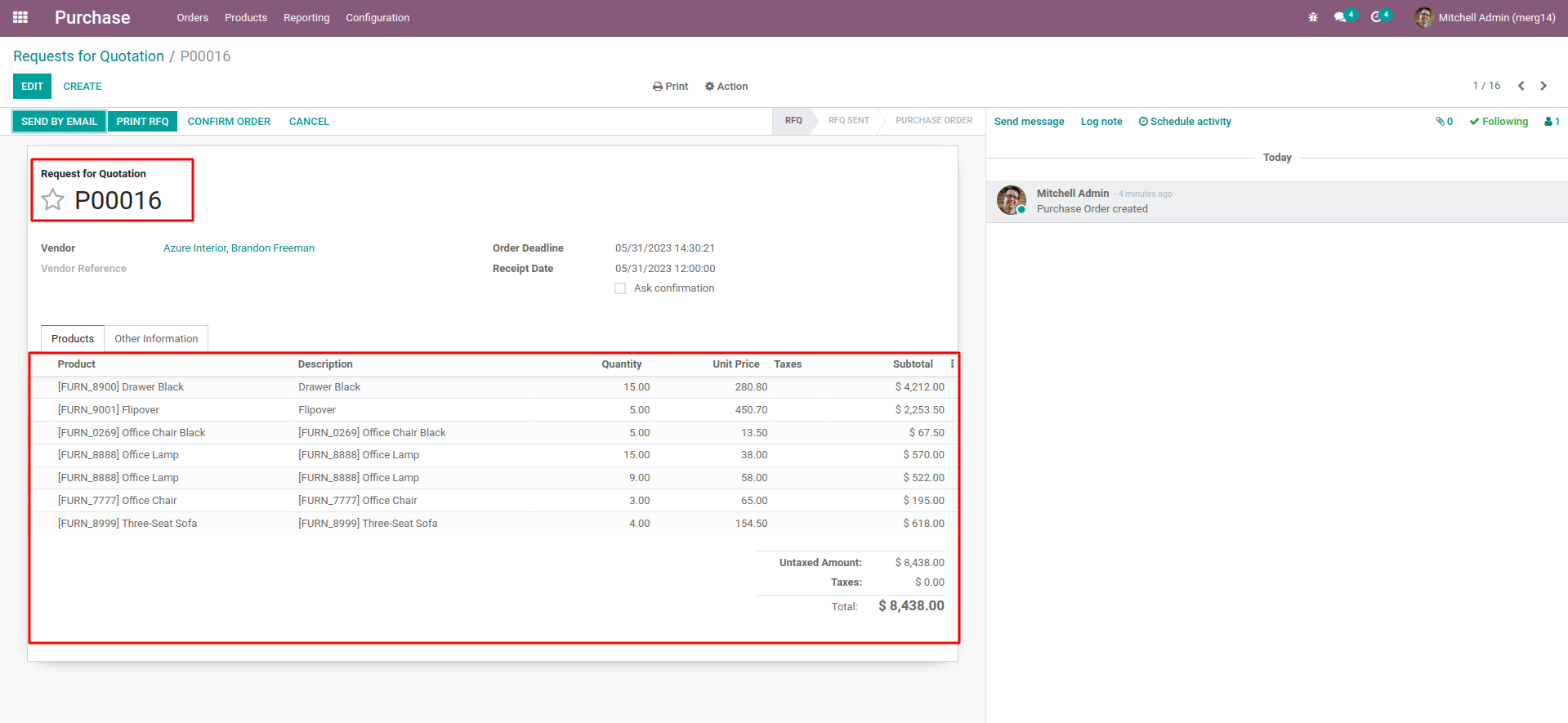Click the Send by Email button
Screen dimensions: 1568x723
tap(59, 122)
